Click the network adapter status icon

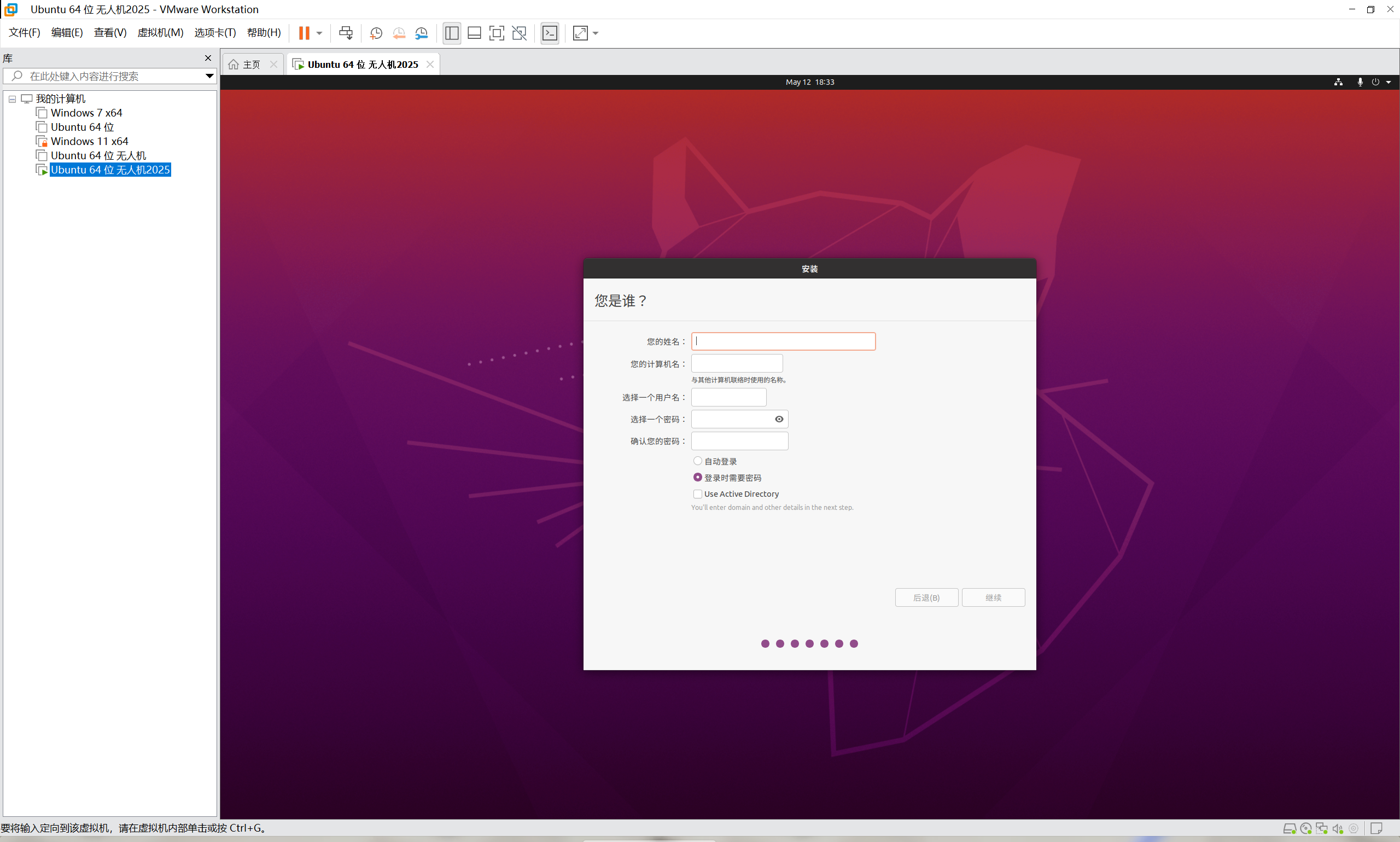pos(1322,828)
